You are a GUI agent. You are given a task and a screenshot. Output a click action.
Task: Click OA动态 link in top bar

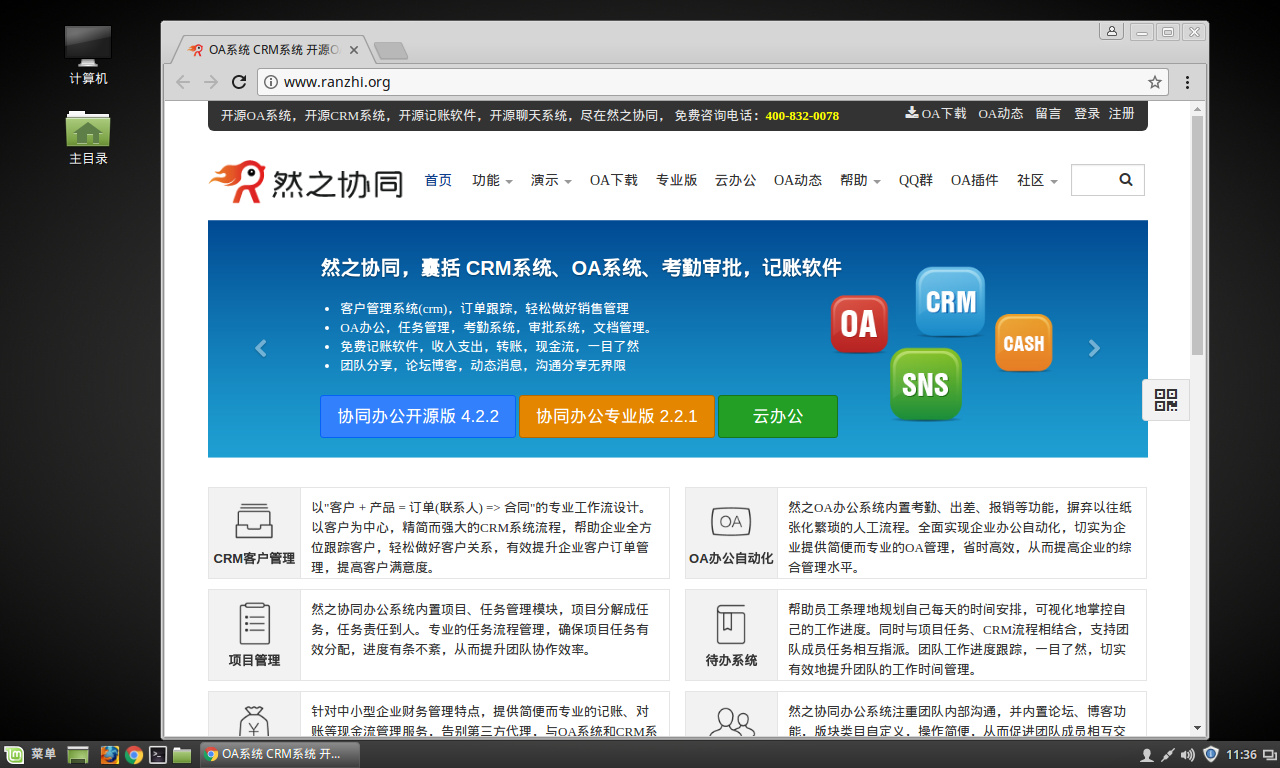pos(1001,114)
